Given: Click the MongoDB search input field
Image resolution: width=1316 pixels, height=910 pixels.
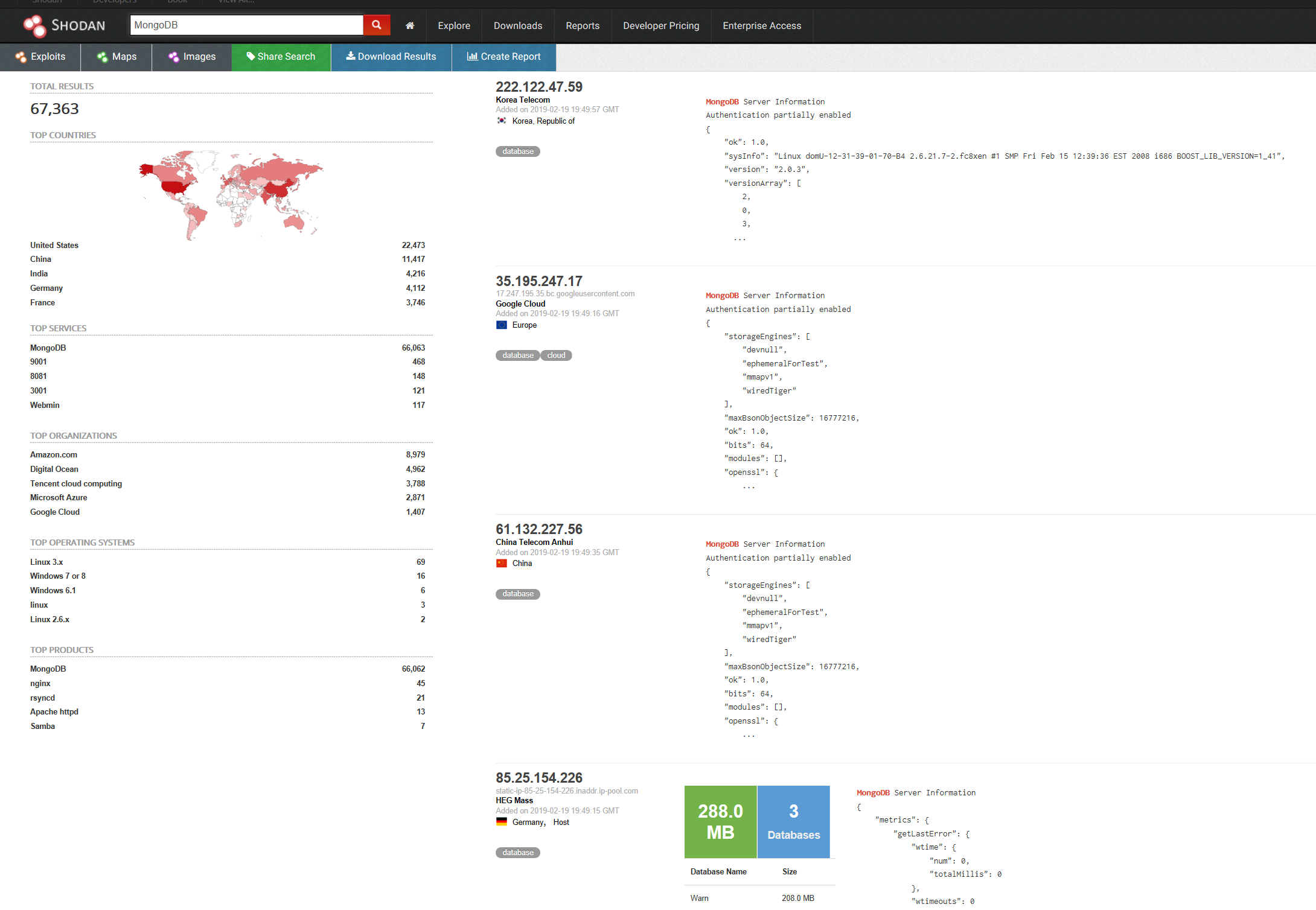Looking at the screenshot, I should (246, 25).
